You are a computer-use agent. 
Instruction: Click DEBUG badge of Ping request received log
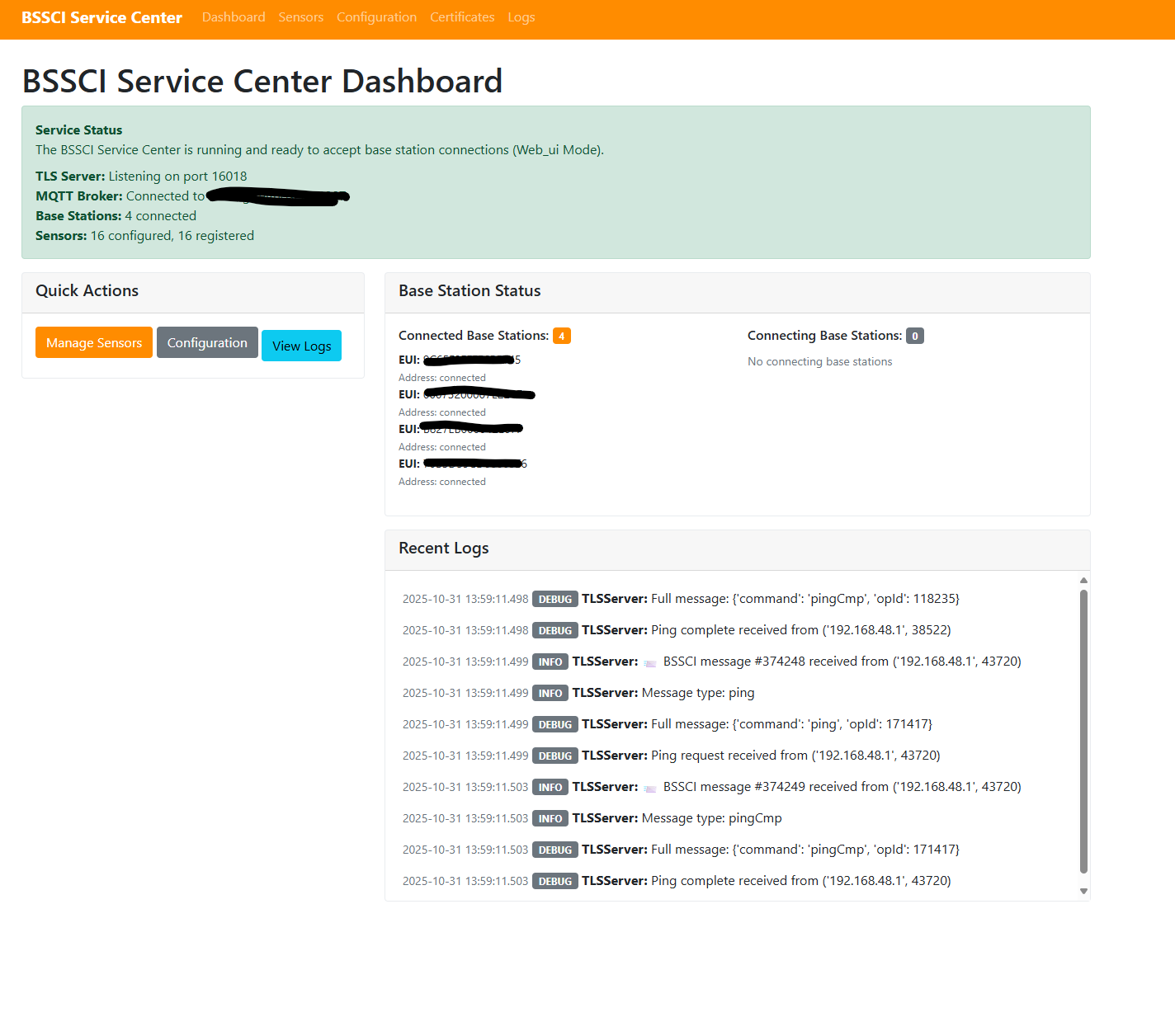(555, 756)
